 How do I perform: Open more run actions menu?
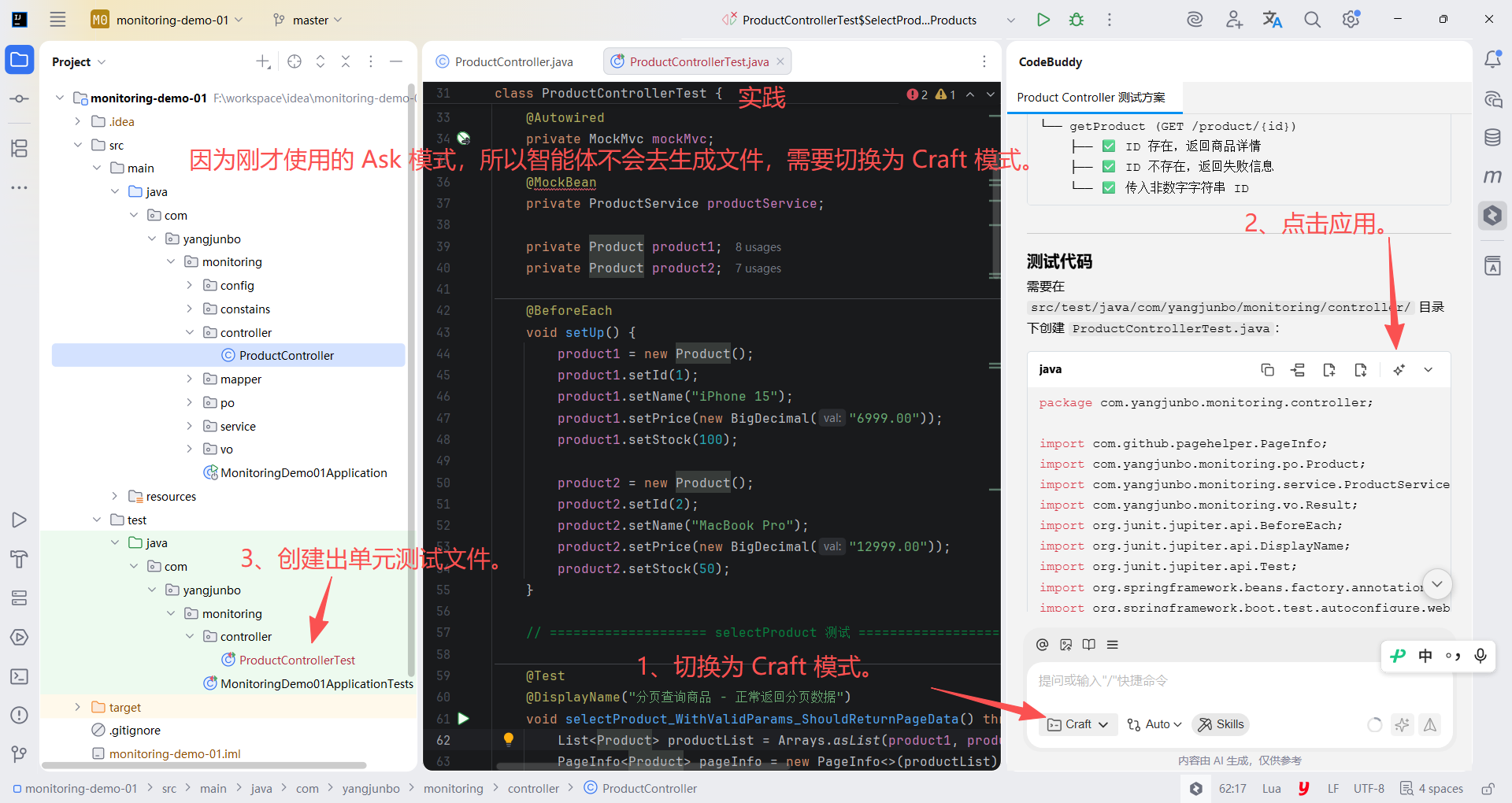click(1110, 20)
